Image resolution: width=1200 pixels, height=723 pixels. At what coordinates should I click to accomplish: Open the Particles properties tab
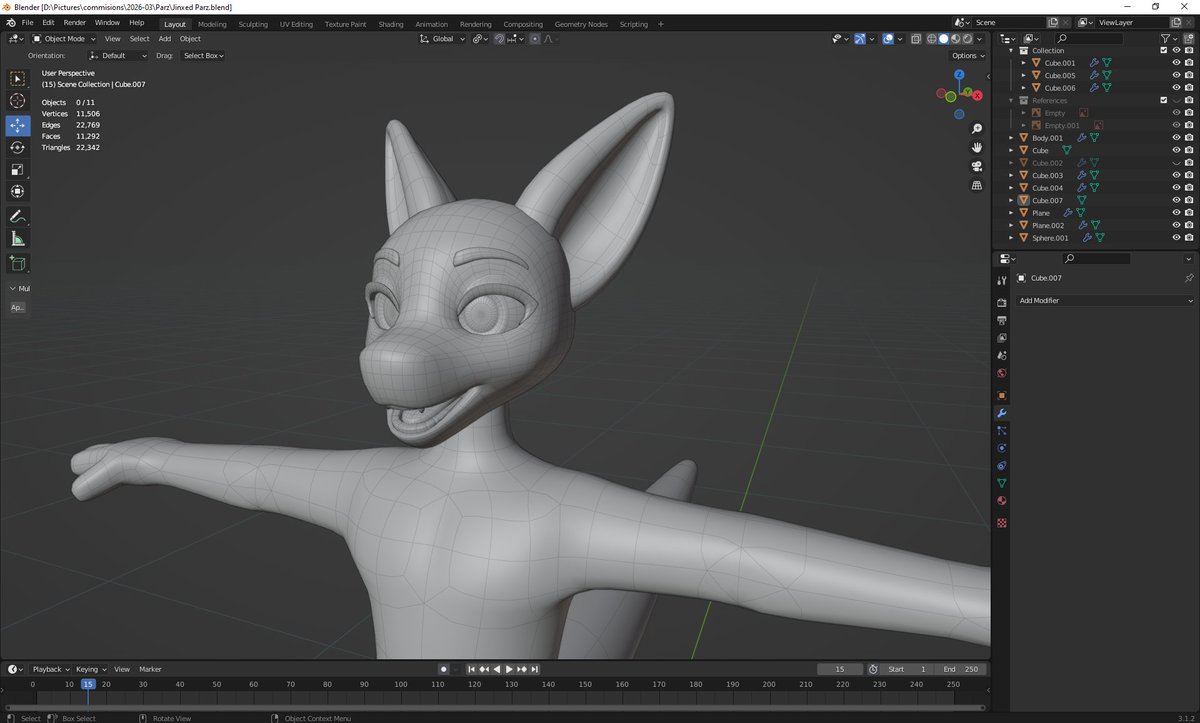point(1001,430)
